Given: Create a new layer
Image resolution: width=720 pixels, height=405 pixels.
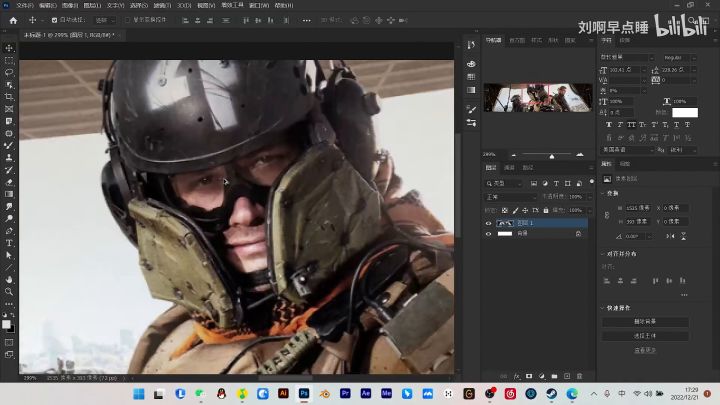Looking at the screenshot, I should pyautogui.click(x=567, y=376).
